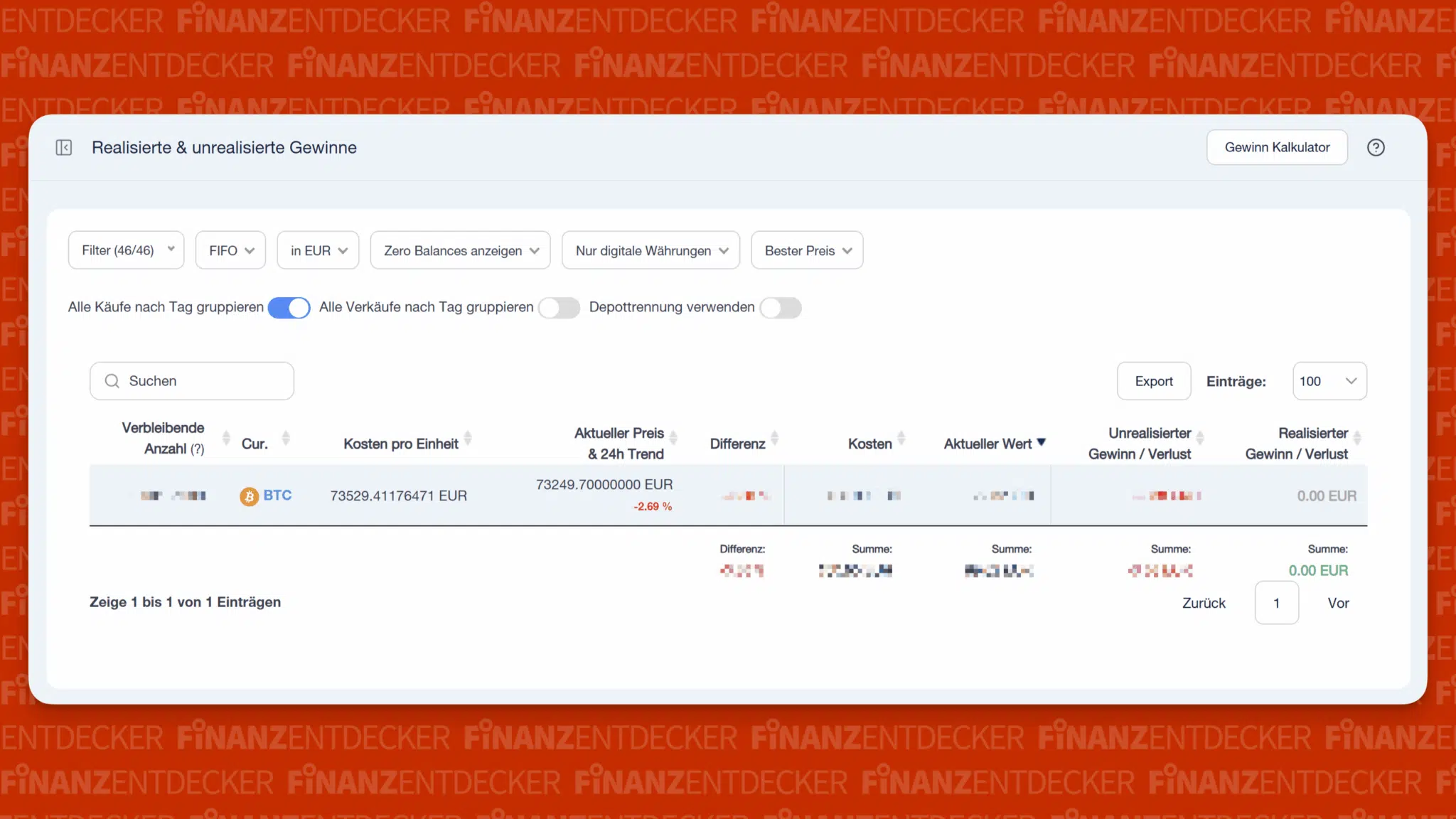1456x819 pixels.
Task: Click the Bitcoin currency icon in the row
Action: tap(249, 496)
